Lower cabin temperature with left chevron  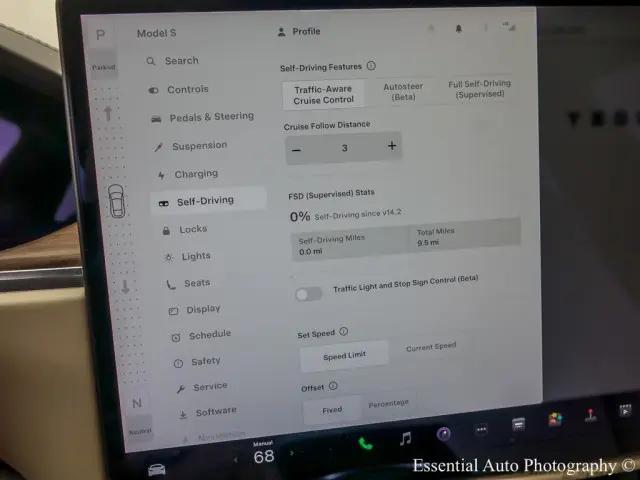pyautogui.click(x=236, y=460)
